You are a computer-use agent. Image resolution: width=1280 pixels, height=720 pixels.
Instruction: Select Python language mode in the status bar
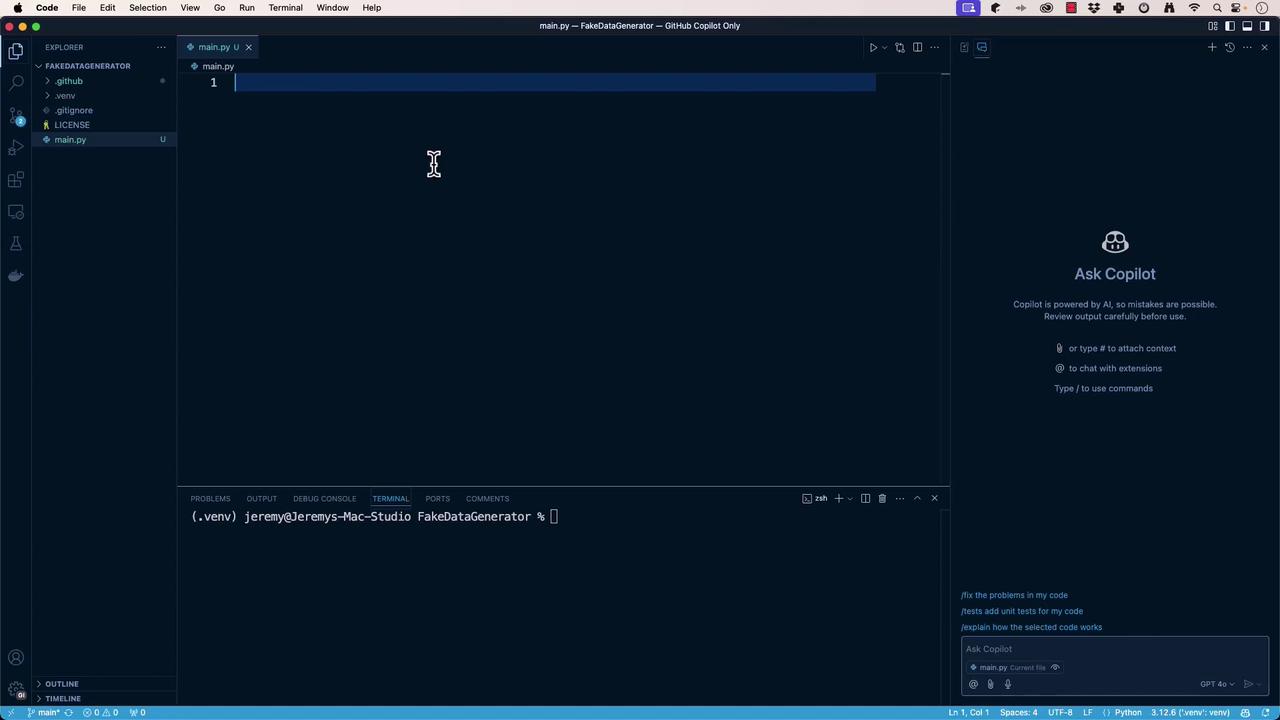coord(1128,712)
